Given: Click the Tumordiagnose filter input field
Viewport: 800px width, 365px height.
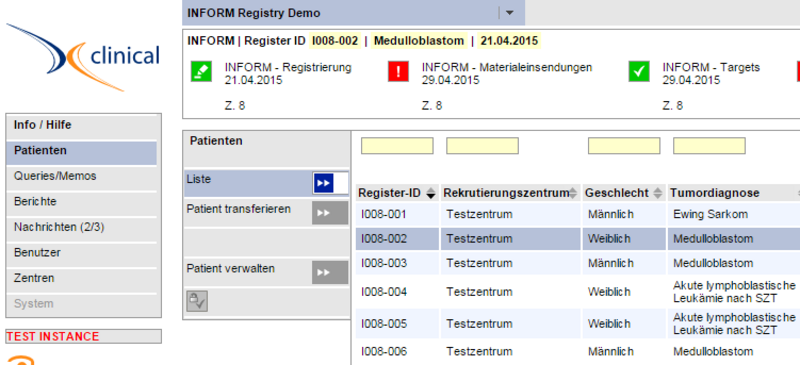Looking at the screenshot, I should [x=709, y=146].
